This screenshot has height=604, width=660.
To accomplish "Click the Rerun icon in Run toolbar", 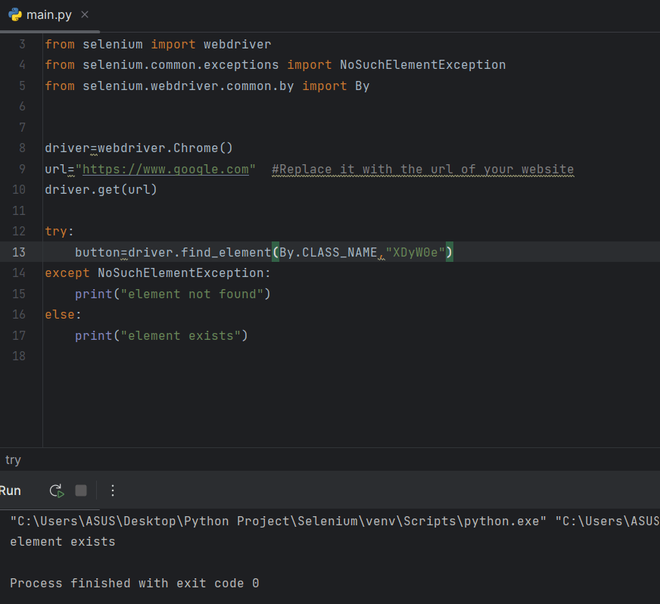I will point(56,490).
